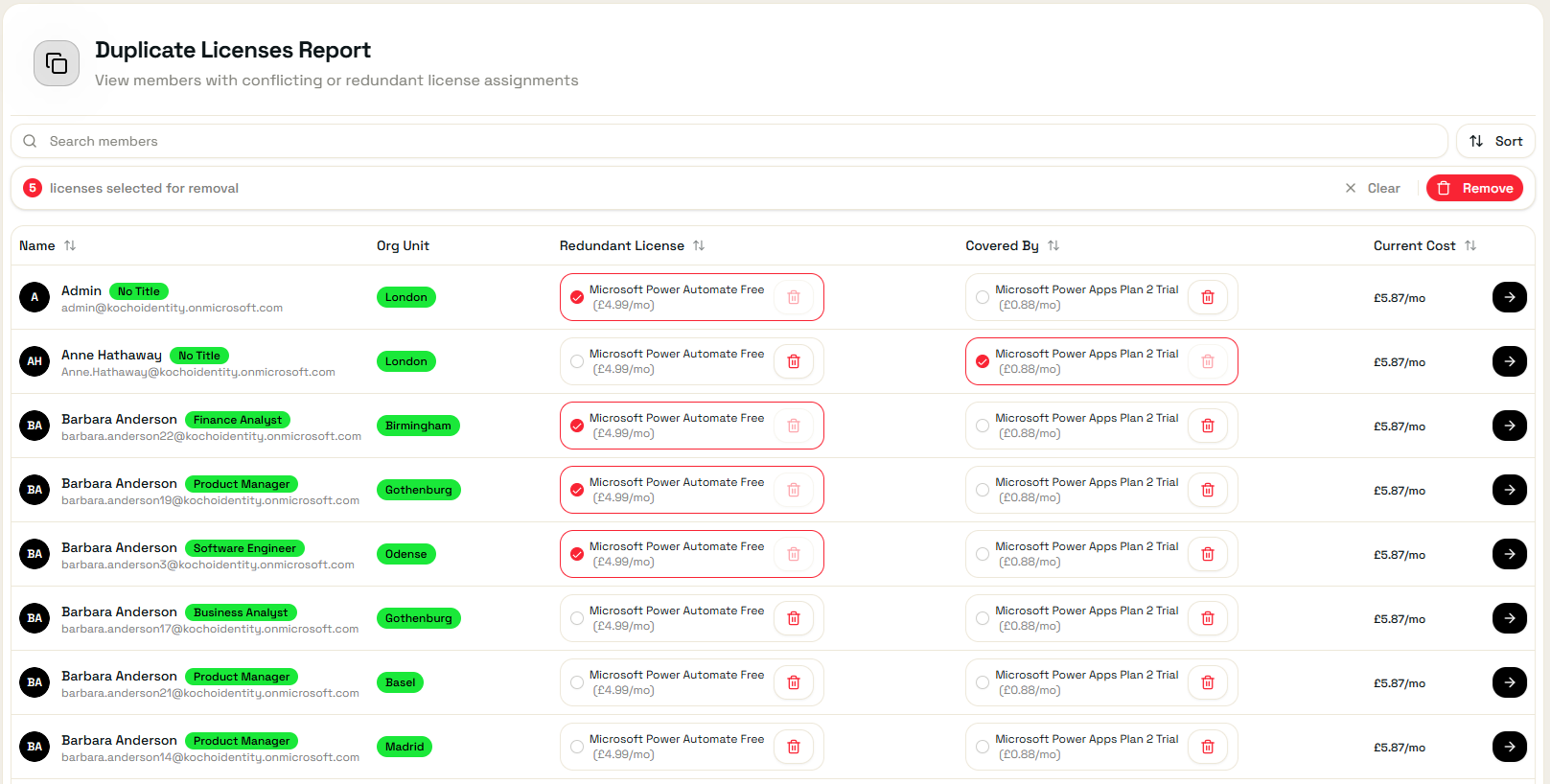Deselect Anne Hathaway's Power Apps Plan 2 Trial
1550x784 pixels.
tap(983, 361)
